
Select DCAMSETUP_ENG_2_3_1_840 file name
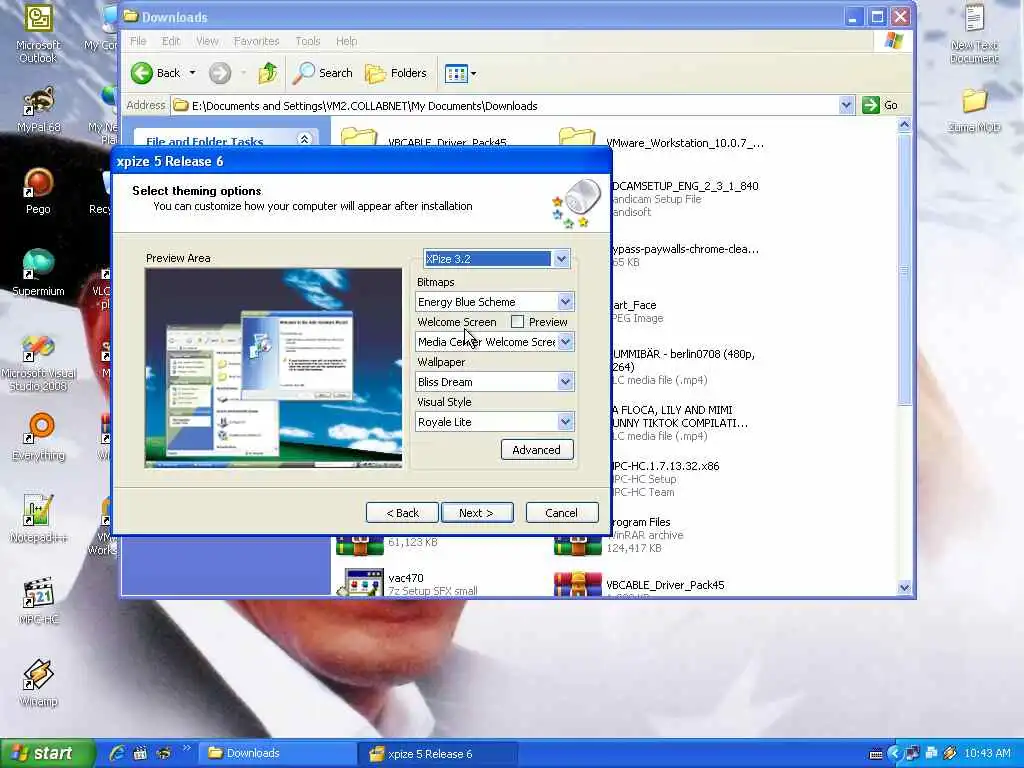[686, 185]
